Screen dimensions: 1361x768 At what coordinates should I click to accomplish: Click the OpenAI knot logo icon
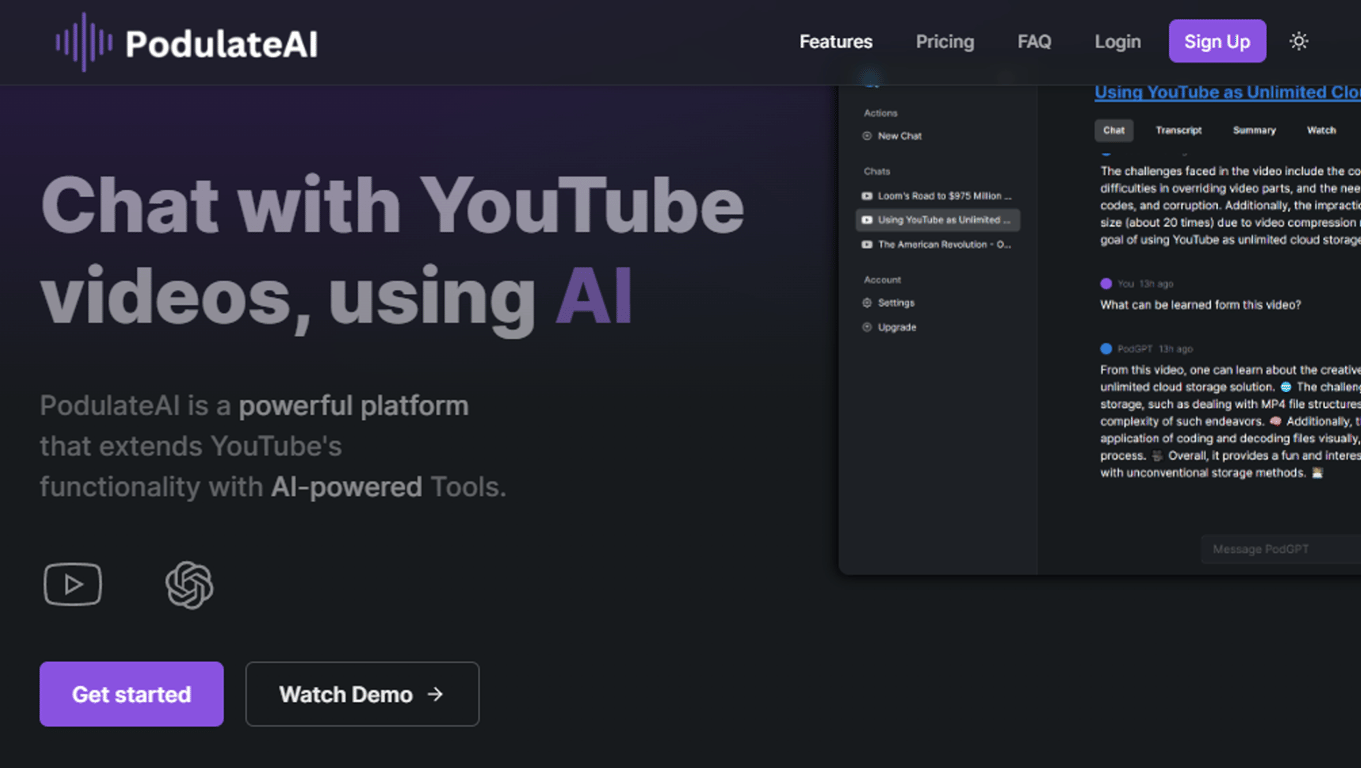click(189, 585)
